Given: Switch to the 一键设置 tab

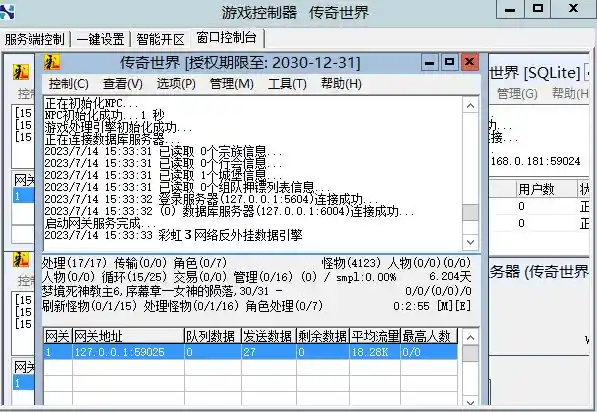Looking at the screenshot, I should pyautogui.click(x=101, y=39).
